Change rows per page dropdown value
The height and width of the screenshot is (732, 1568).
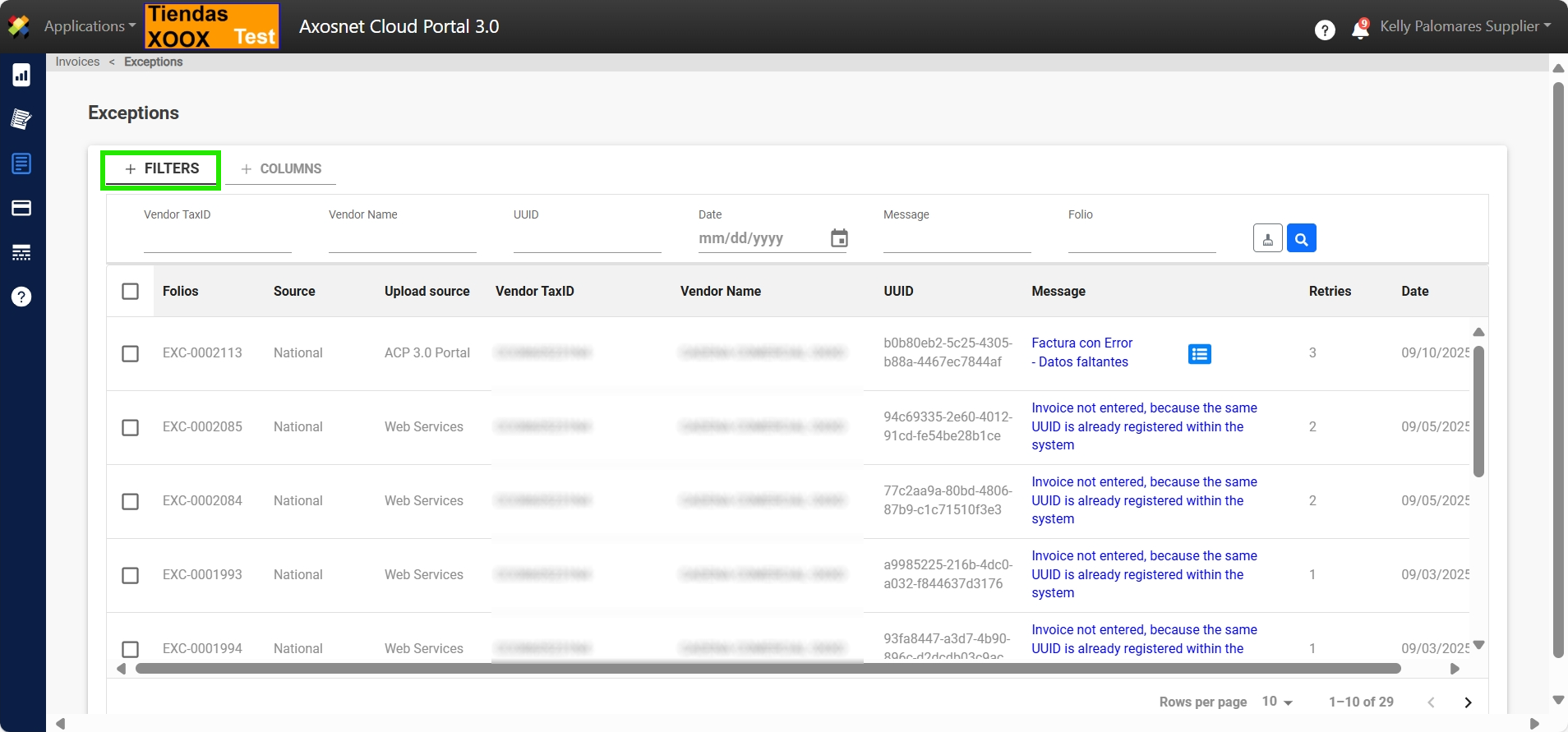click(1277, 702)
